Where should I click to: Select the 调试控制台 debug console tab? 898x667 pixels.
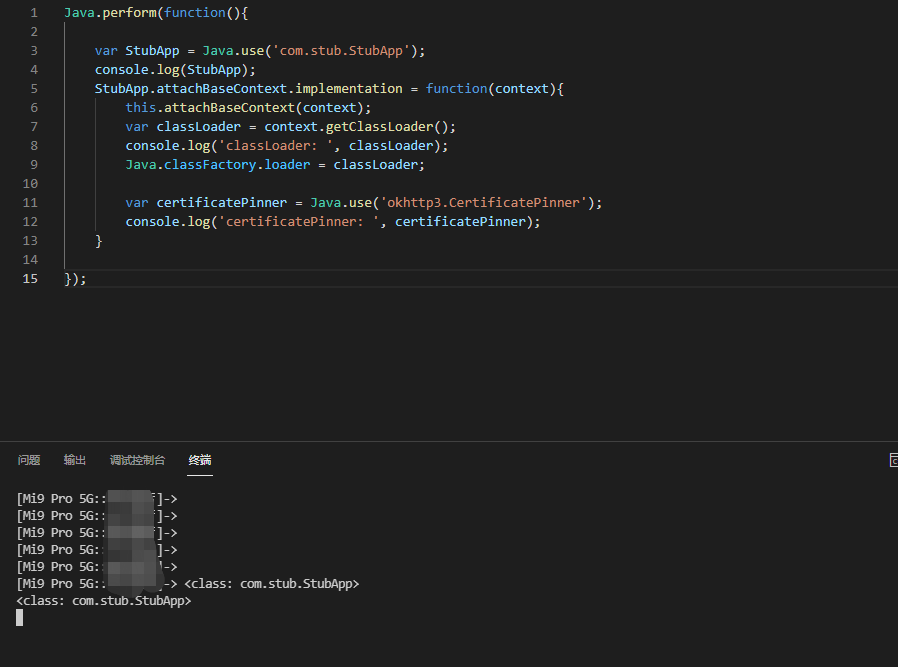coord(137,460)
